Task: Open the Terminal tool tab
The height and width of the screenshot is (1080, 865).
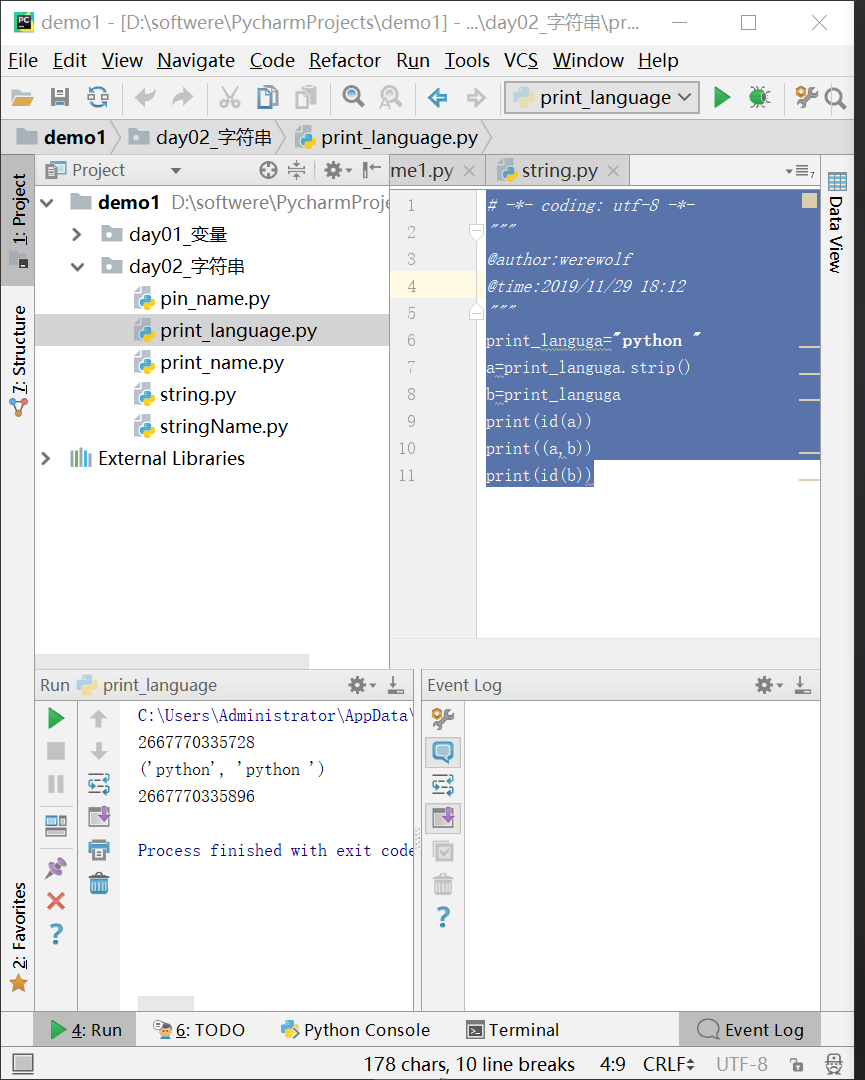Action: [513, 1030]
